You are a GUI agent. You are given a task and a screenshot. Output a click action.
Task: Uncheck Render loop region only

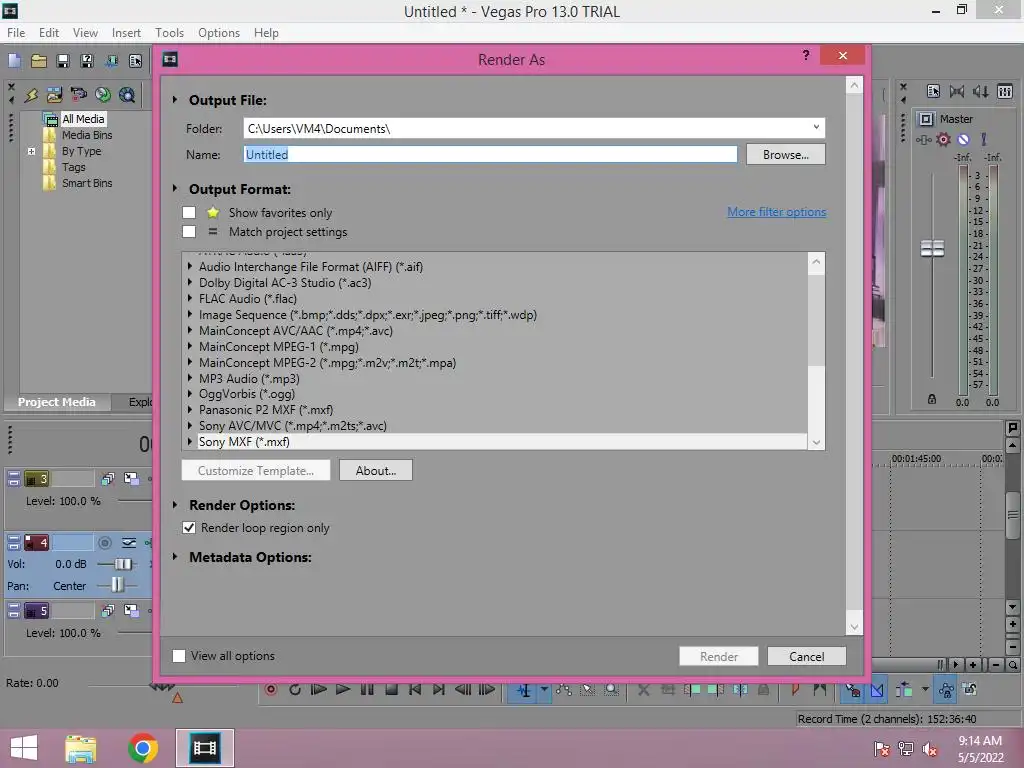pyautogui.click(x=189, y=528)
